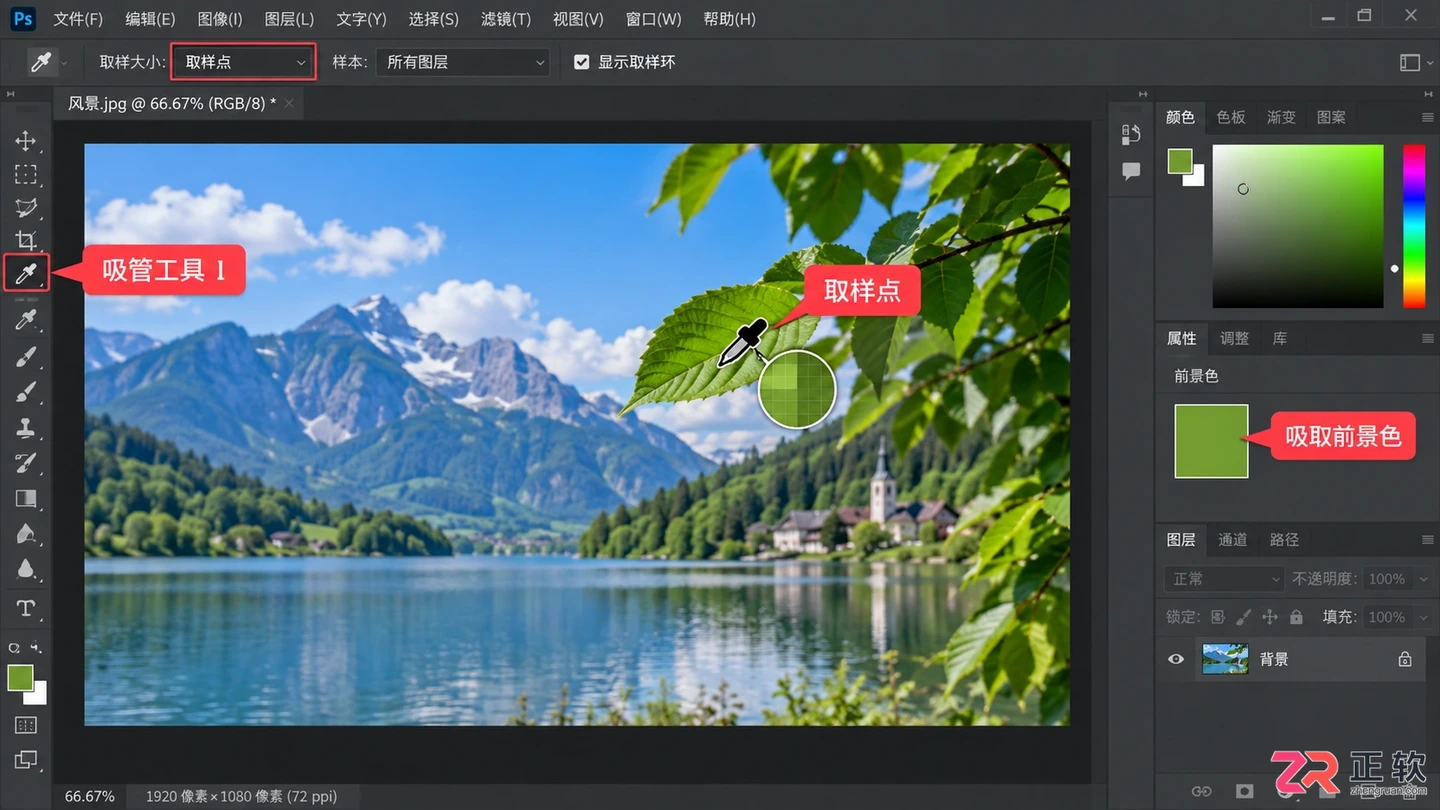The image size is (1440, 810).
Task: Toggle lock position icon
Action: tap(1270, 617)
